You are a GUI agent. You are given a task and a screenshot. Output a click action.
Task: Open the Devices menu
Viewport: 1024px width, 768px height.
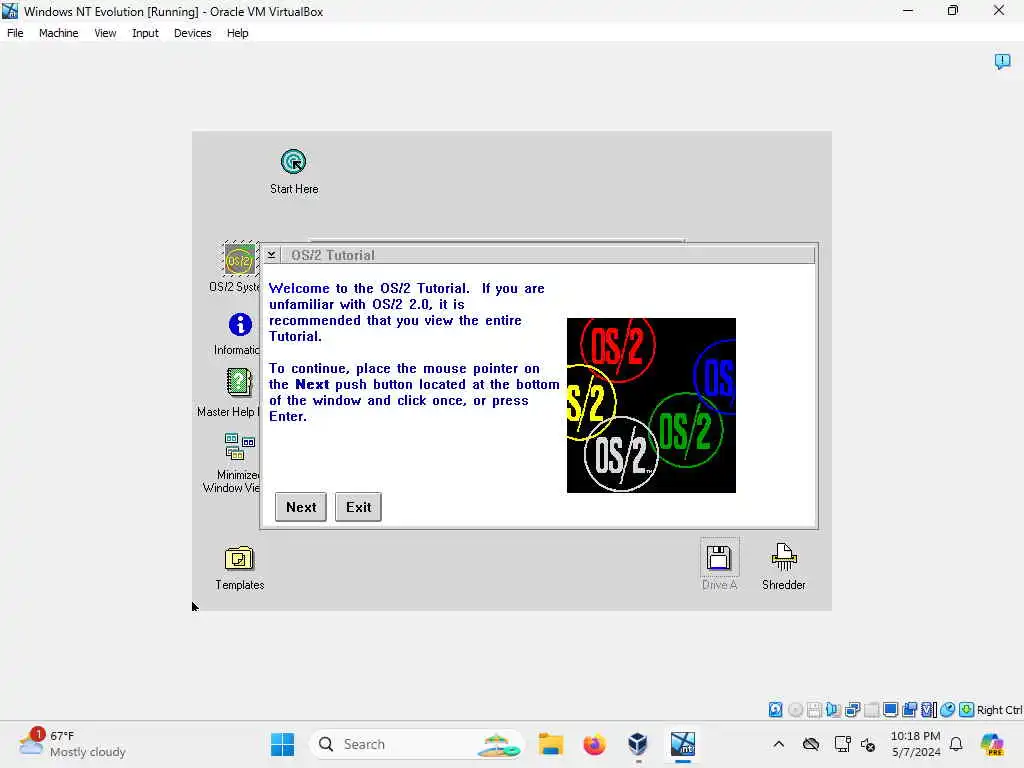193,33
